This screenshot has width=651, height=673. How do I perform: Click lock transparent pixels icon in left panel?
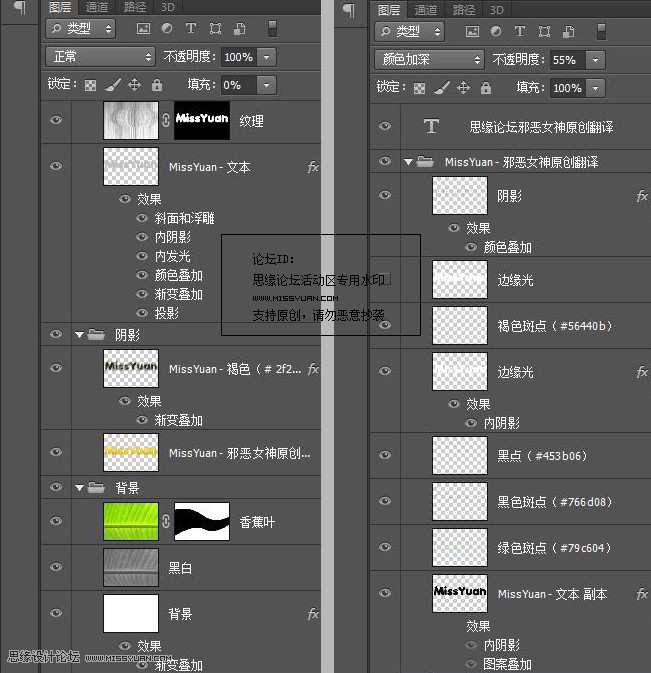point(90,85)
